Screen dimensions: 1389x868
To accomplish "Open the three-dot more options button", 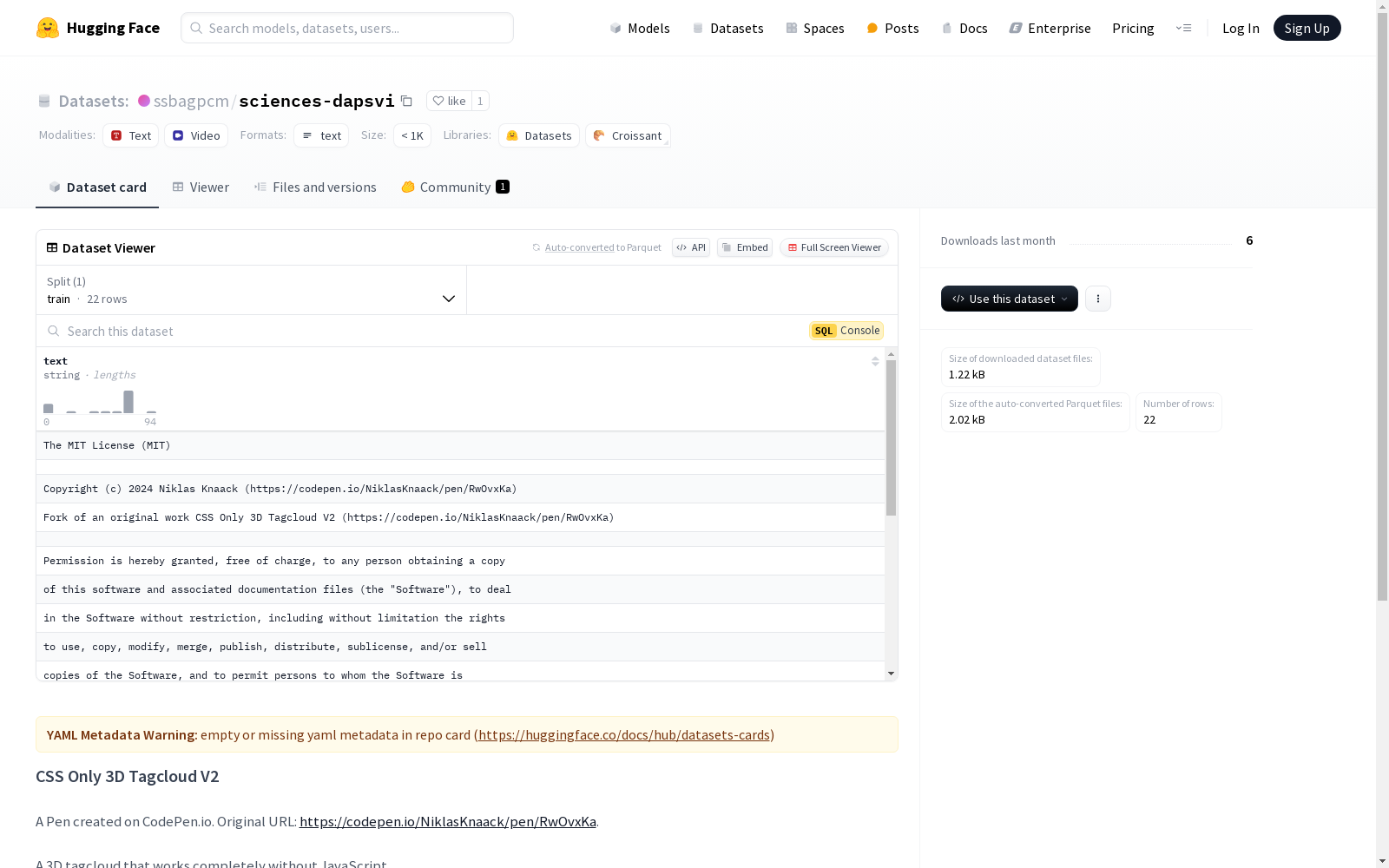I will (1098, 299).
